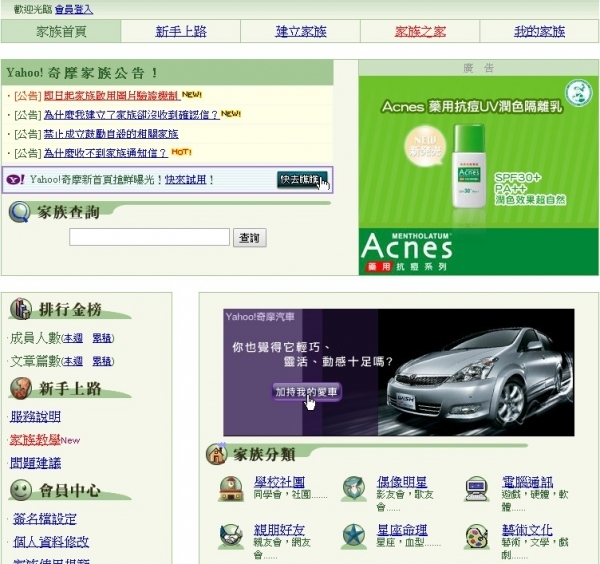Open the Yahoo!奇摩汽車 car advertisement
The width and height of the screenshot is (600, 564).
[x=399, y=372]
